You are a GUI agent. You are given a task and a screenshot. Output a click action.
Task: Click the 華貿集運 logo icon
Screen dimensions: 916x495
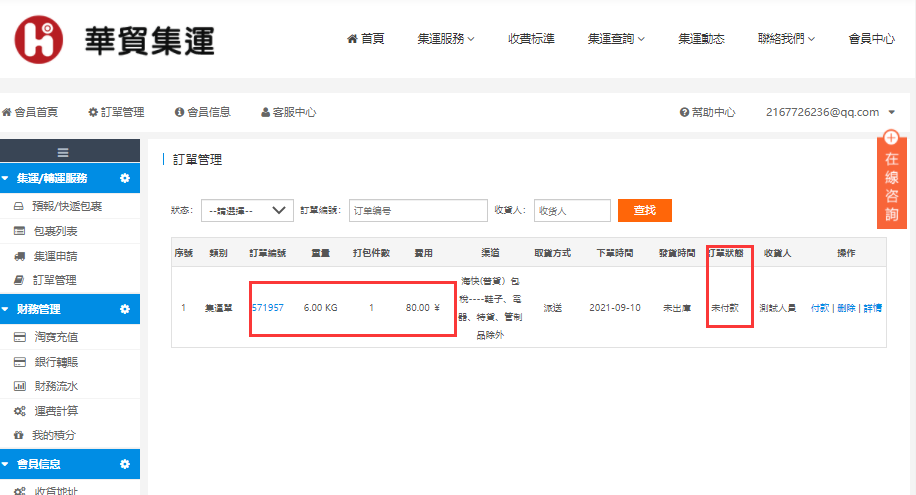point(40,39)
